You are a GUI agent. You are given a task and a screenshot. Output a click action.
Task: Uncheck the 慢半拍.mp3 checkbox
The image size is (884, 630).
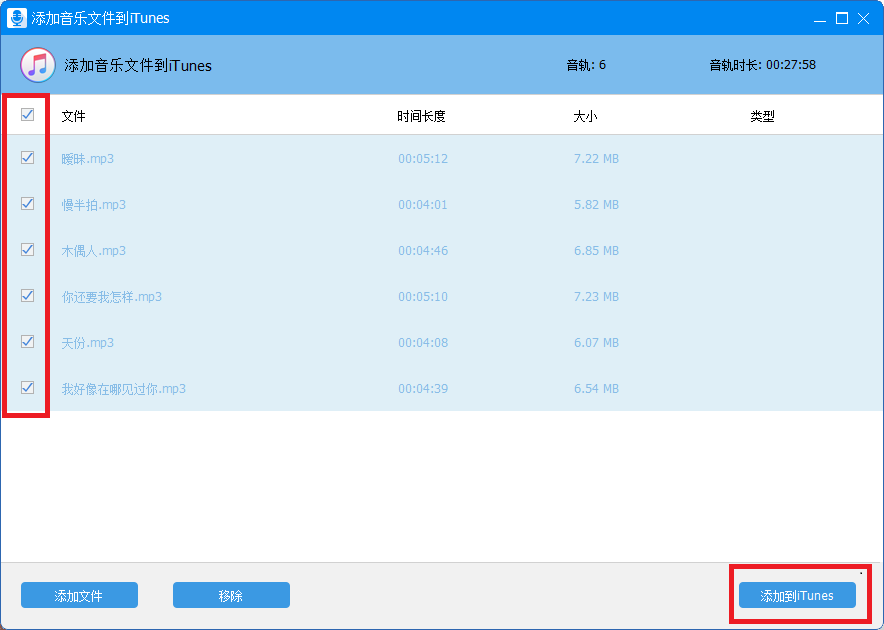pos(27,204)
